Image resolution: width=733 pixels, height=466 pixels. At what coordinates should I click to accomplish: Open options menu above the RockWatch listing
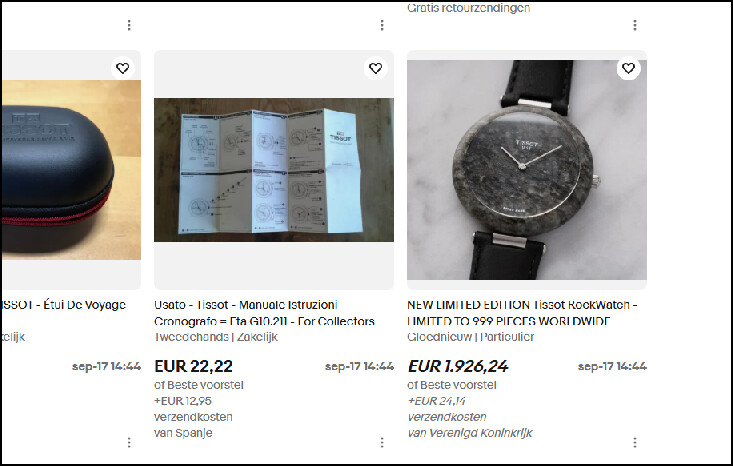pos(635,25)
